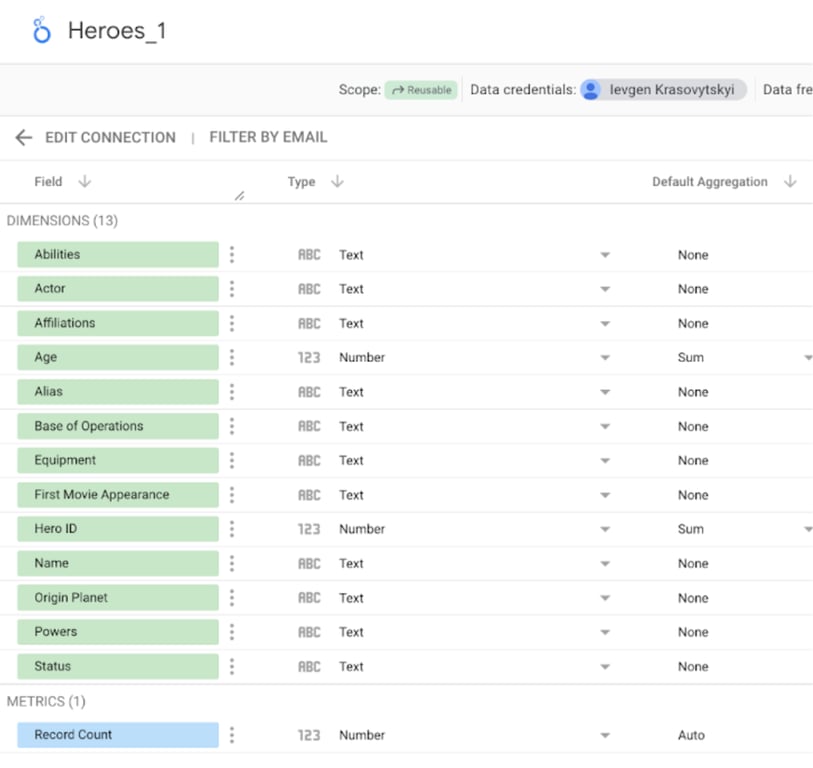Viewport: 813px width, 768px height.
Task: Open more options for Actor field
Action: (x=232, y=289)
